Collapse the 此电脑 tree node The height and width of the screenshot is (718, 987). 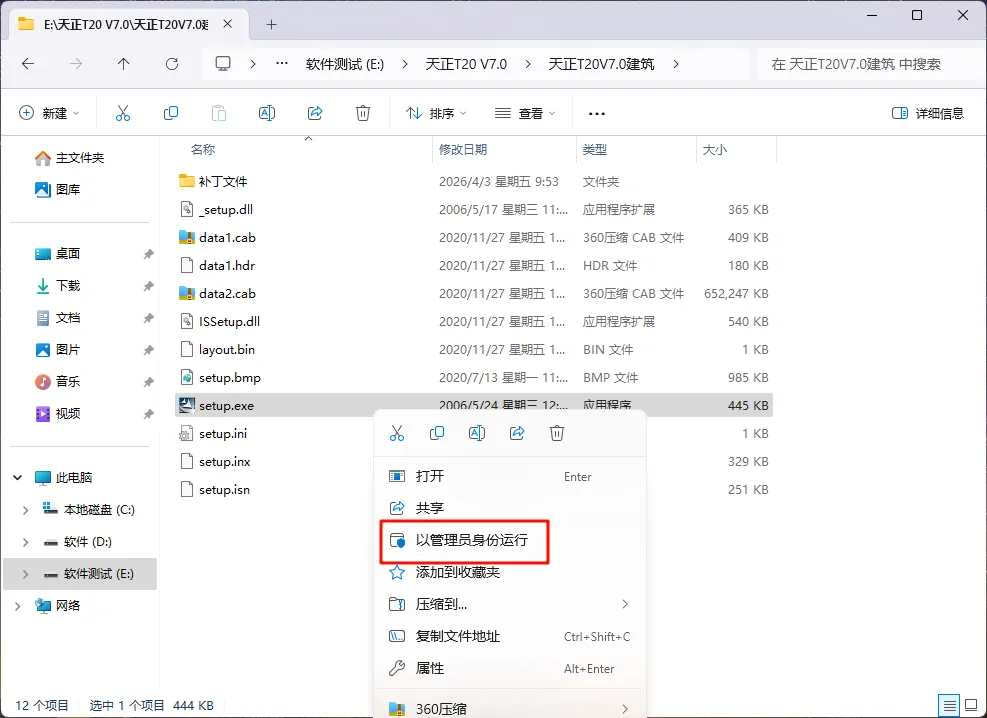(18, 478)
